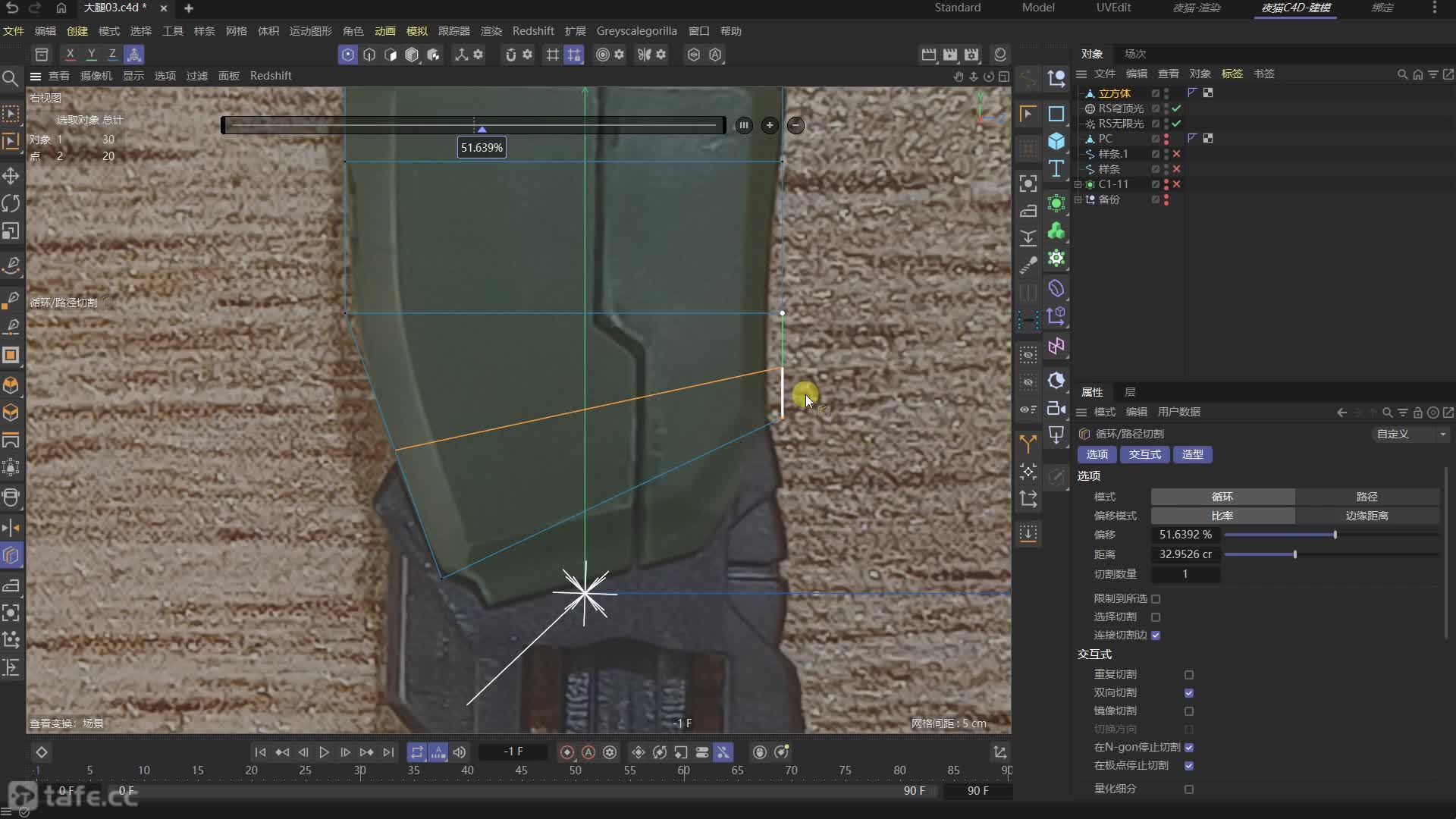Click the Text spline tool icon
Image resolution: width=1456 pixels, height=819 pixels.
(1056, 168)
